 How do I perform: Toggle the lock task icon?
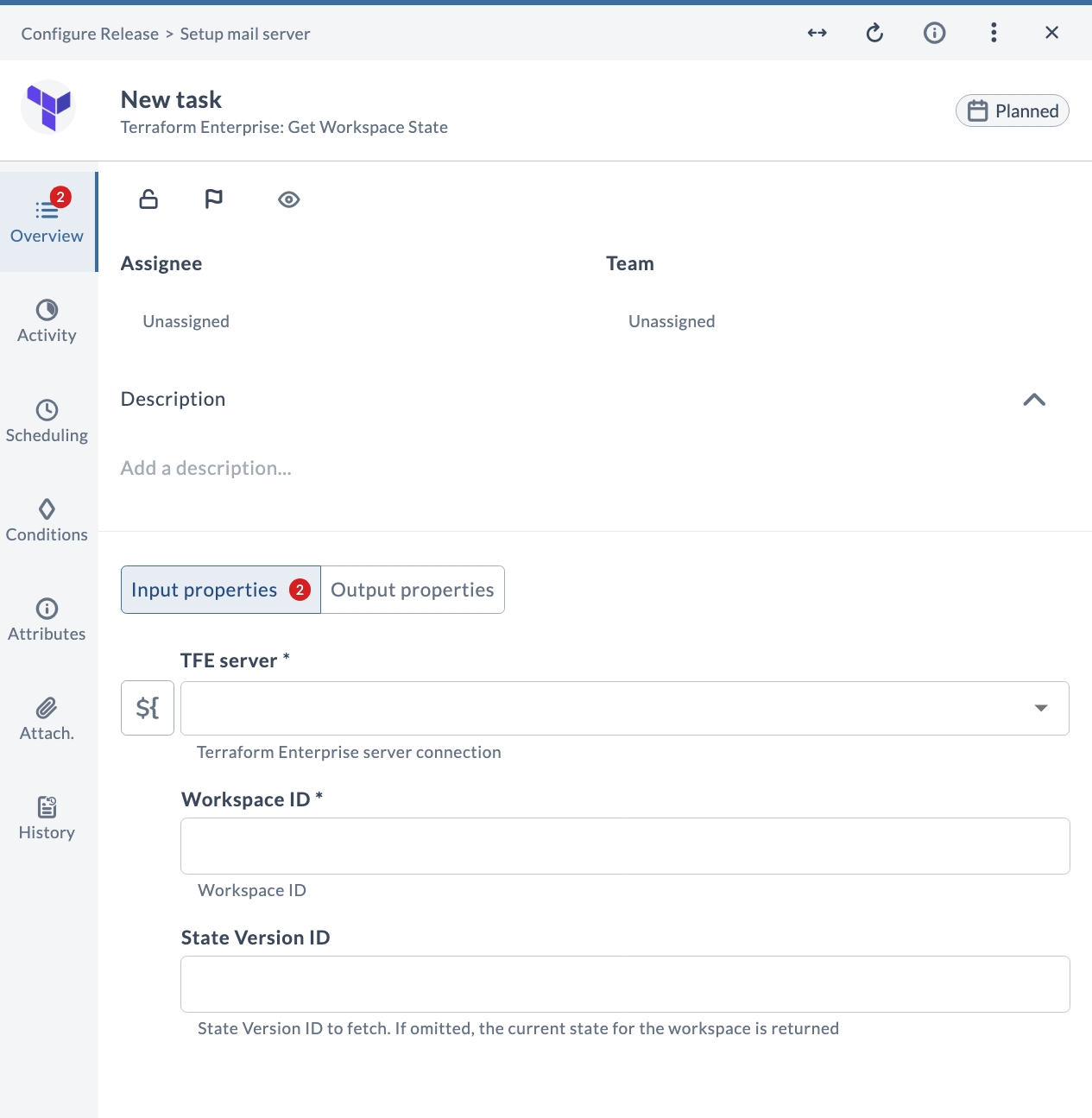click(148, 199)
